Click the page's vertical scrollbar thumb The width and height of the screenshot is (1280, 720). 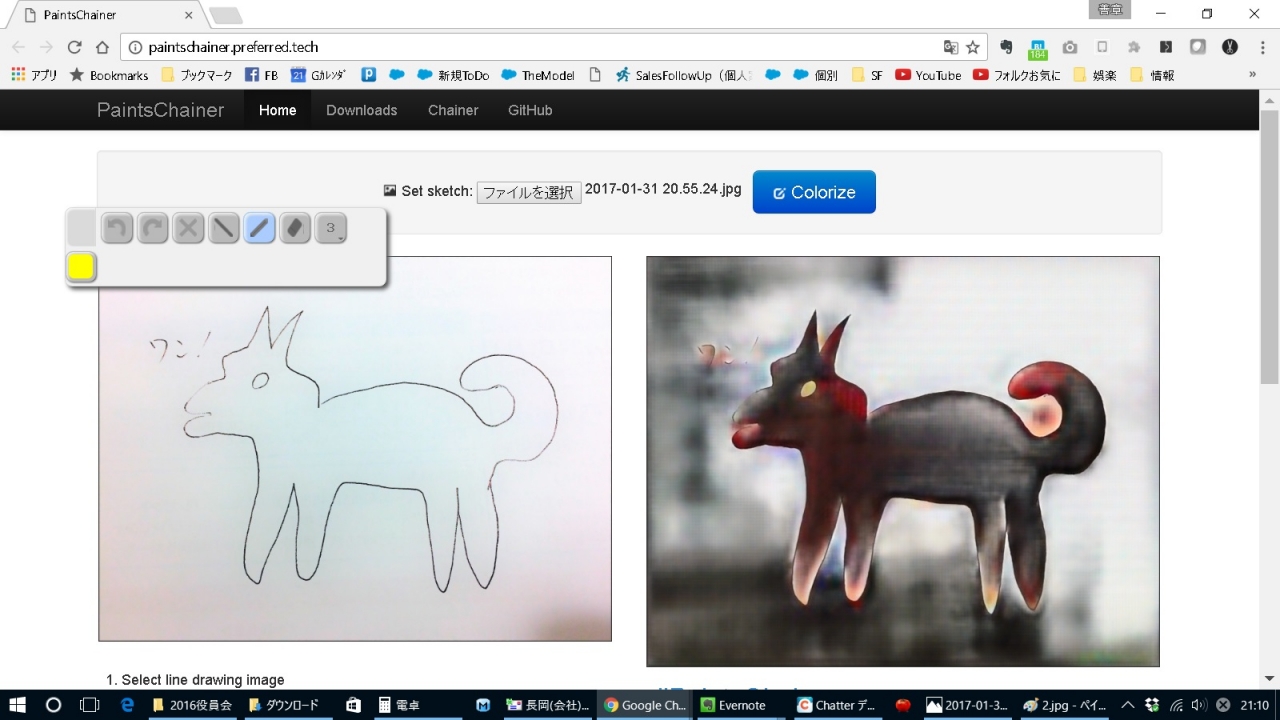(1269, 248)
